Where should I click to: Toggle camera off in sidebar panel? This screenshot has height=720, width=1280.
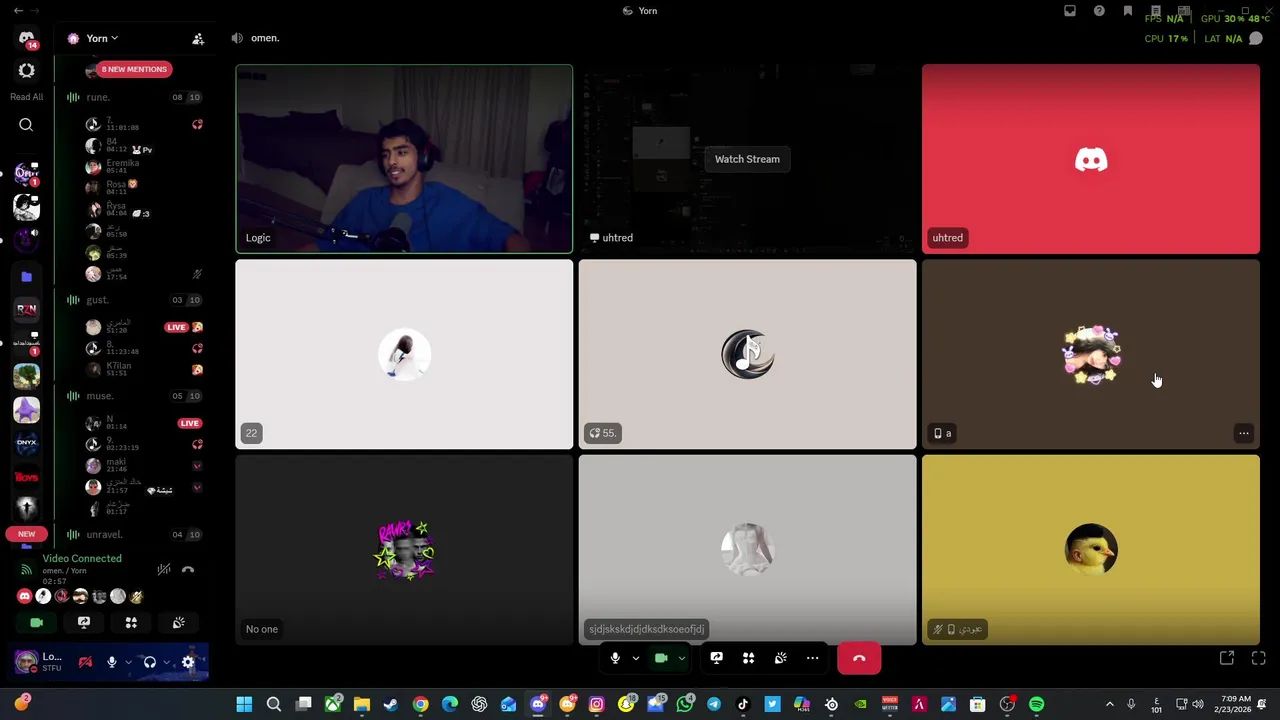[x=37, y=622]
